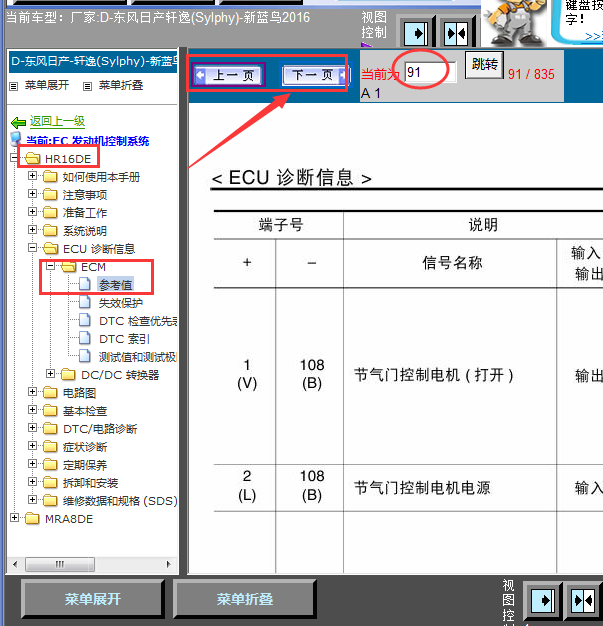Collapse the ECM subfolder

tap(50, 266)
